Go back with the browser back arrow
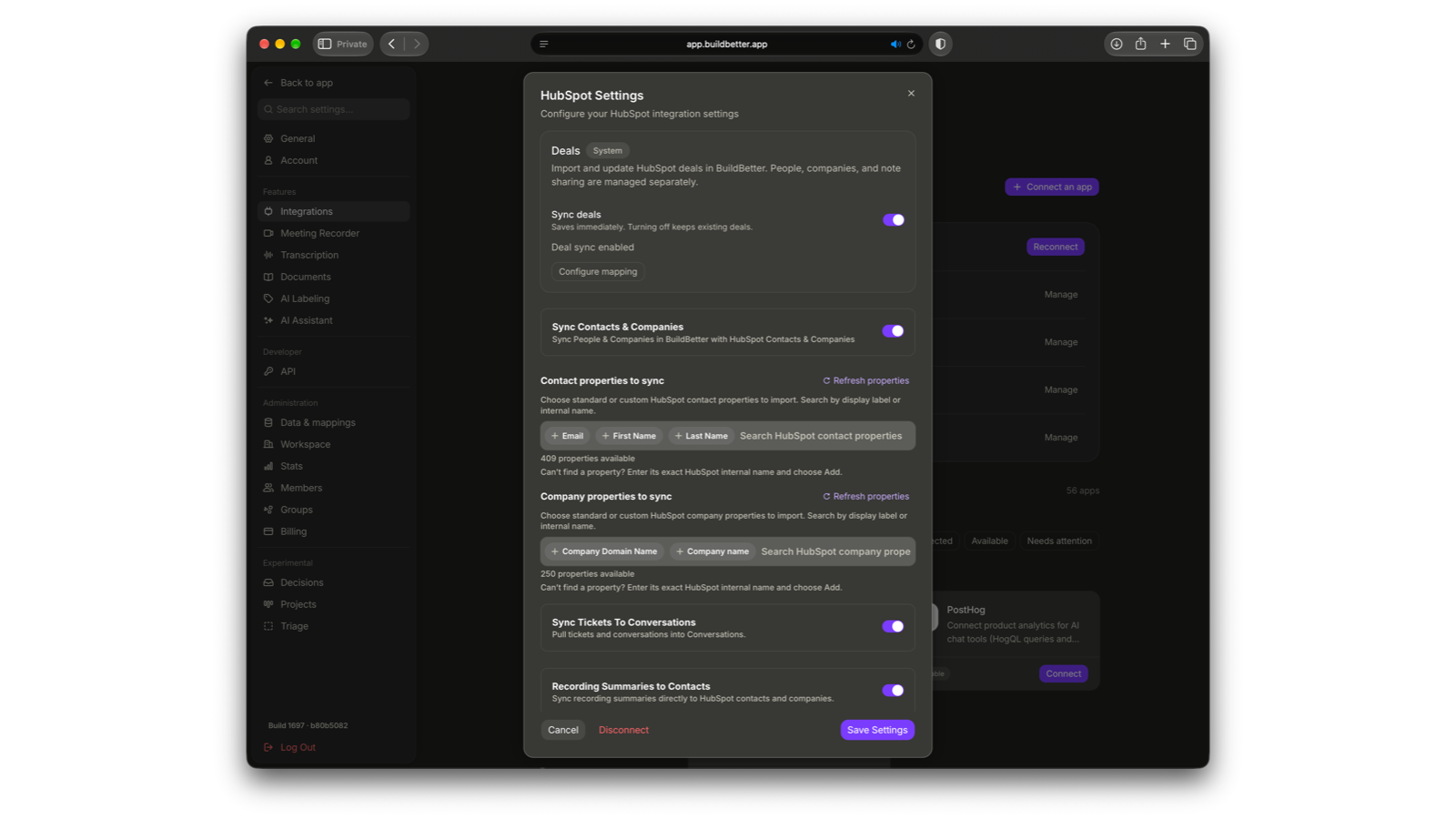The width and height of the screenshot is (1456, 819). pyautogui.click(x=392, y=44)
